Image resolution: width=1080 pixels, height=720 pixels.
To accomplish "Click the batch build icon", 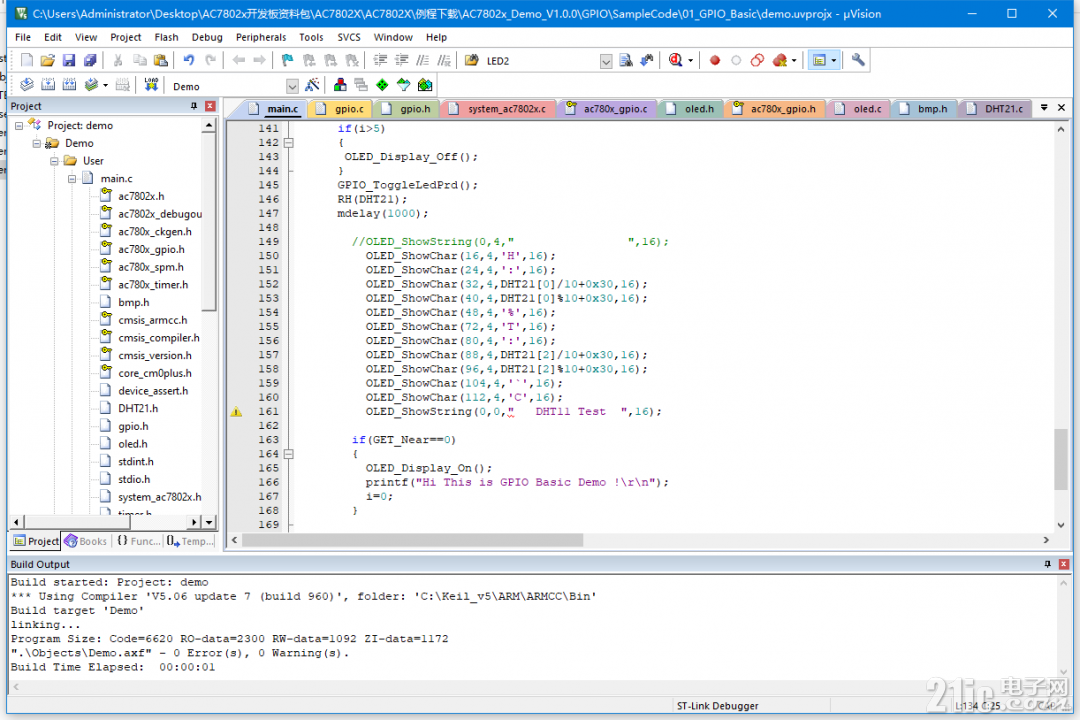I will click(x=91, y=85).
